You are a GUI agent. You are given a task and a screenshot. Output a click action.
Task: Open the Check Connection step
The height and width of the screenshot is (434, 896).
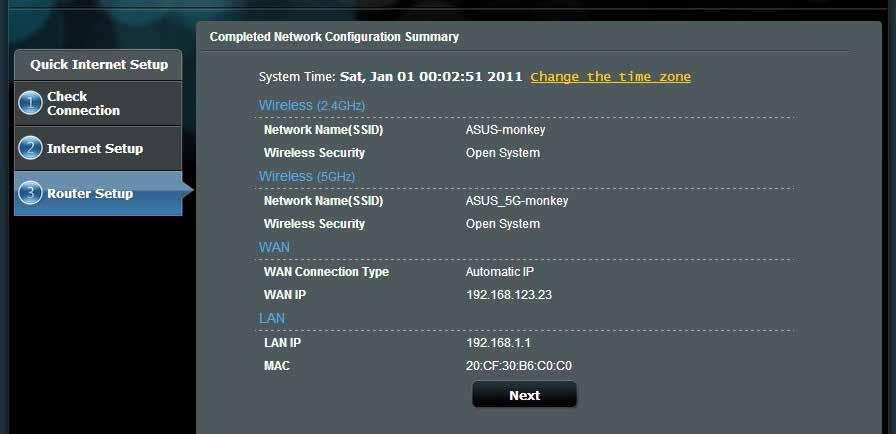(98, 103)
